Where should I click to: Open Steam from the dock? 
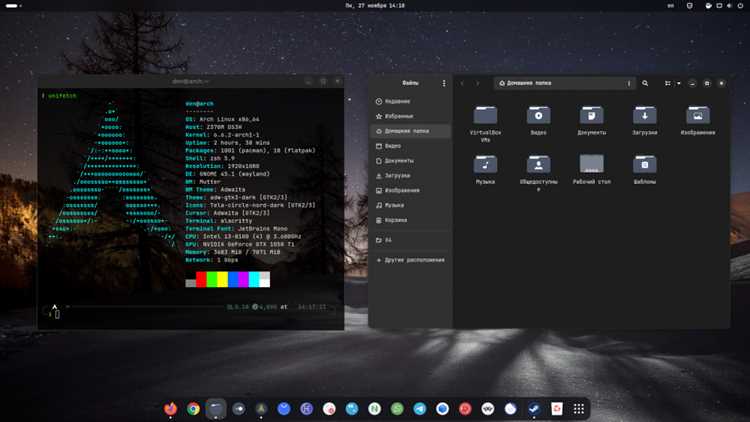[x=533, y=409]
